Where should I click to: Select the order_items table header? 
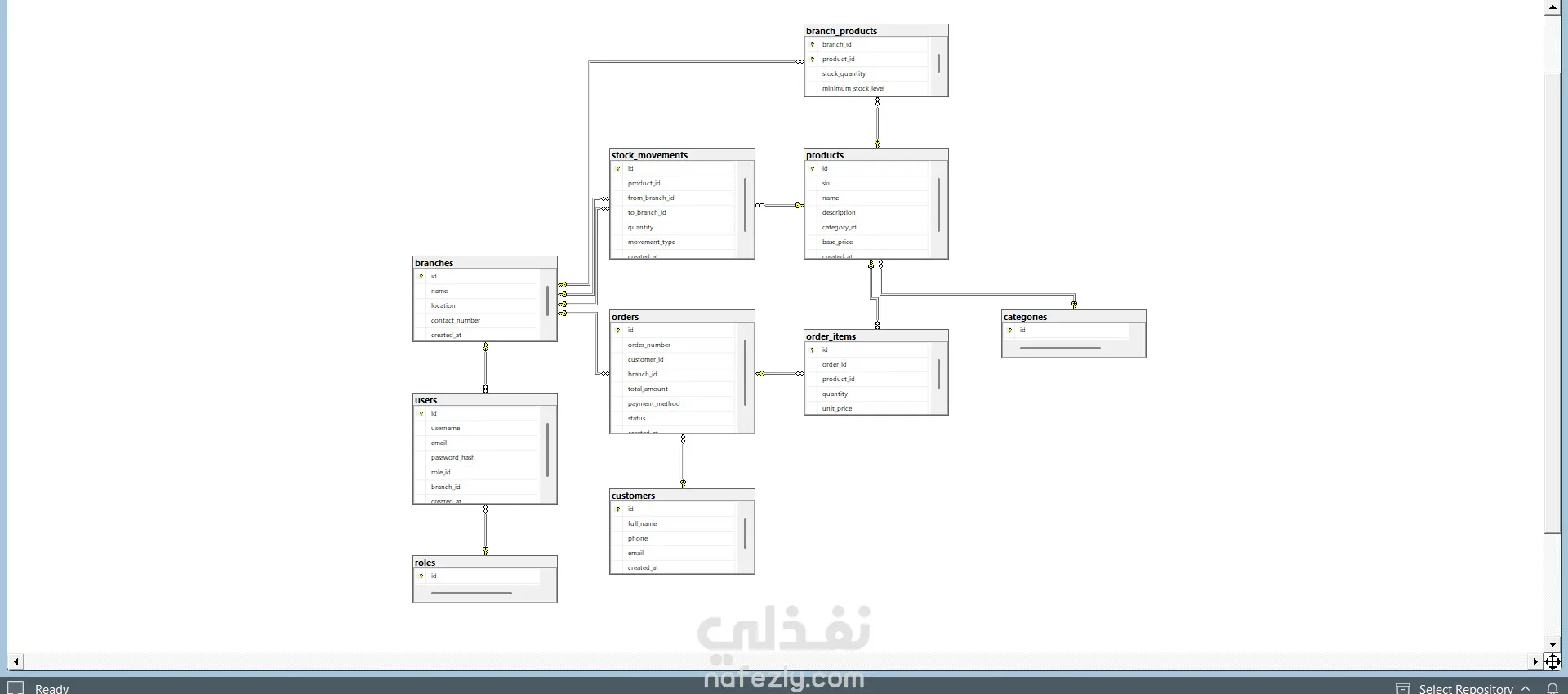point(876,336)
